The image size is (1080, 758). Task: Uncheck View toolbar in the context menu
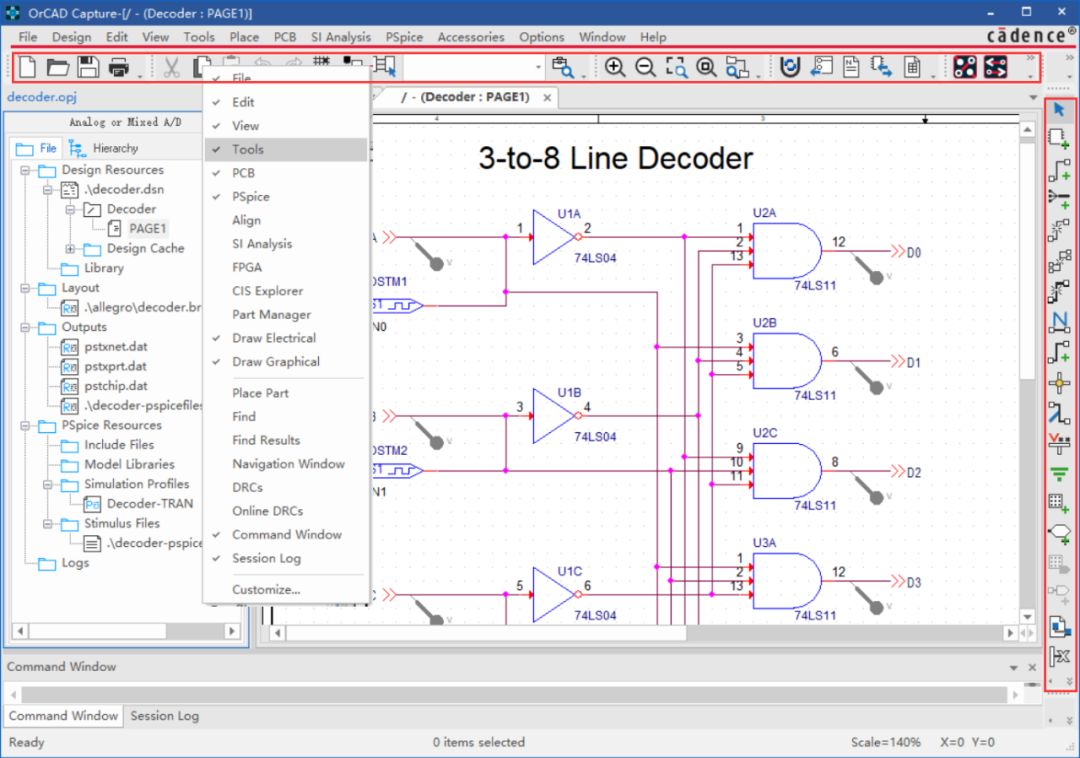click(286, 125)
